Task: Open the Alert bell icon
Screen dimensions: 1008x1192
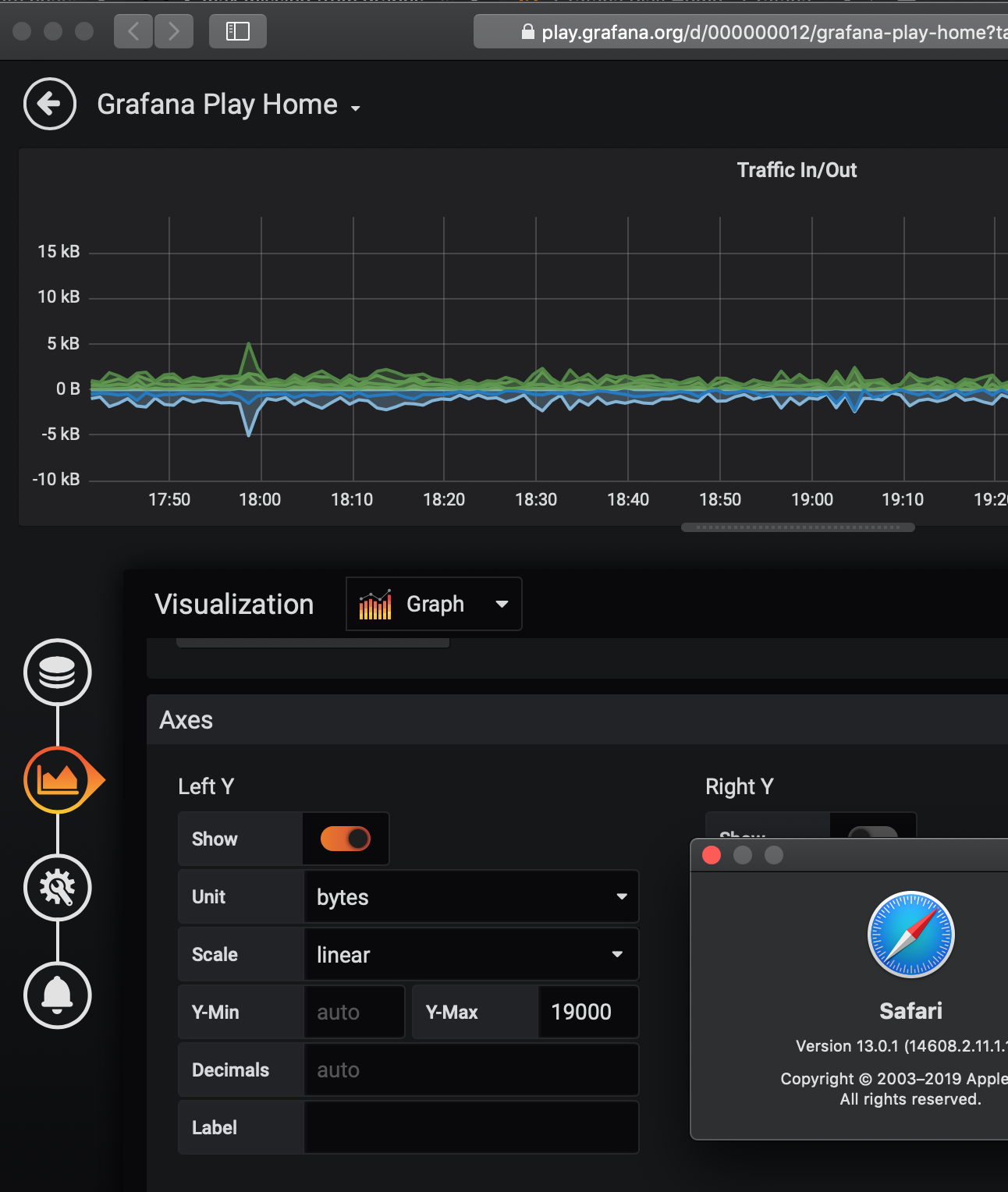Action: (57, 996)
